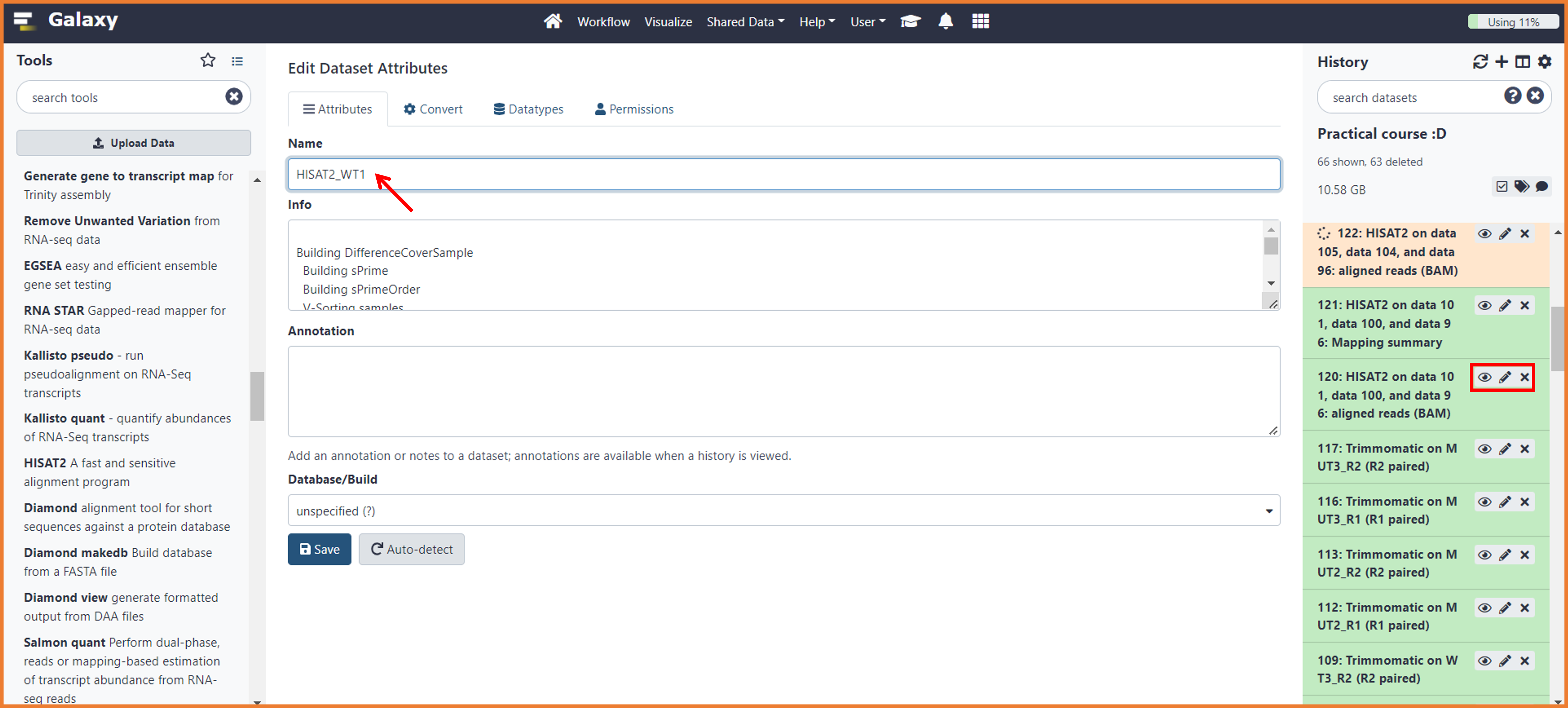Screen dimensions: 1568x708
Task: Open the notifications bell
Action: (945, 21)
